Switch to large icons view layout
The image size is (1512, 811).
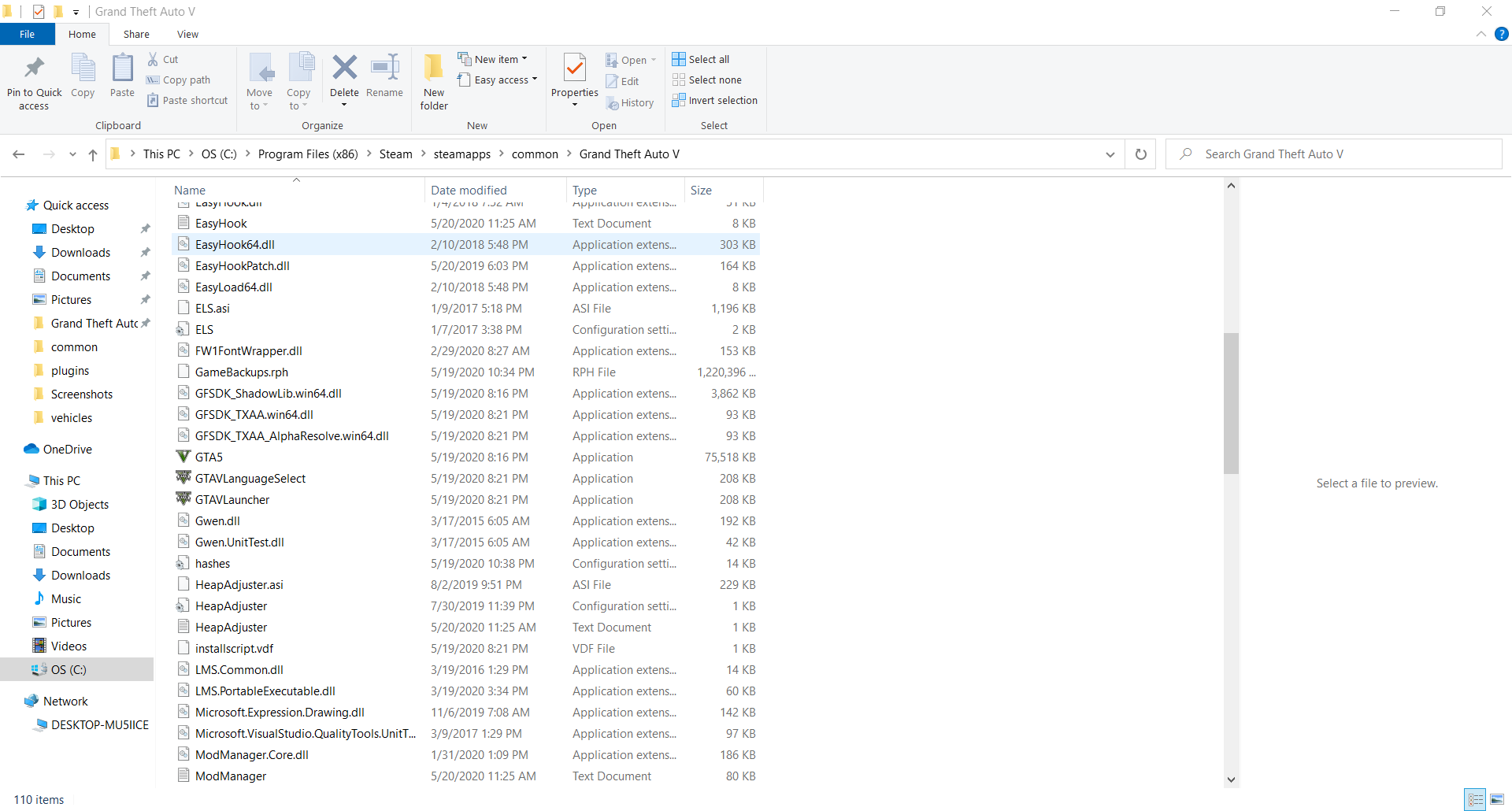pyautogui.click(x=1496, y=799)
